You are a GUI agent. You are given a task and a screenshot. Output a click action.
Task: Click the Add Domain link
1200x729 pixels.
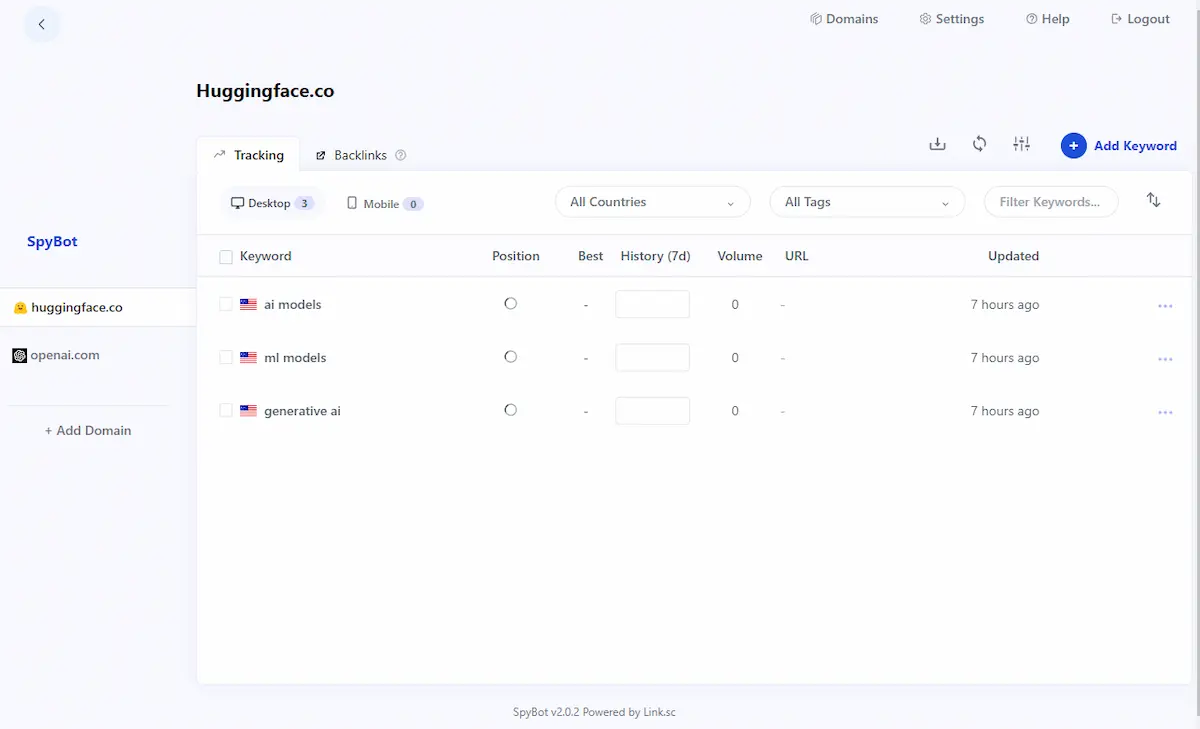click(x=88, y=431)
